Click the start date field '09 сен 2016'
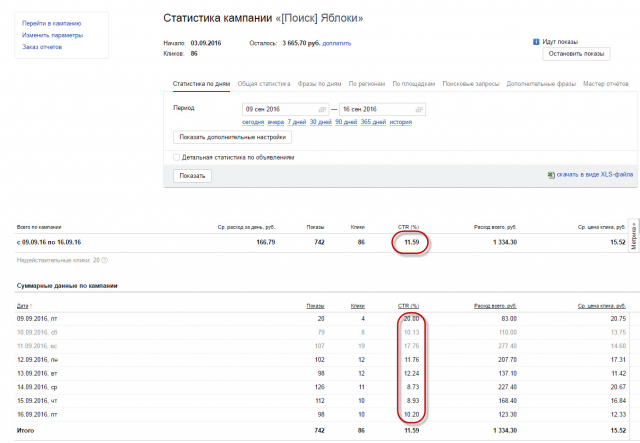 (x=285, y=109)
